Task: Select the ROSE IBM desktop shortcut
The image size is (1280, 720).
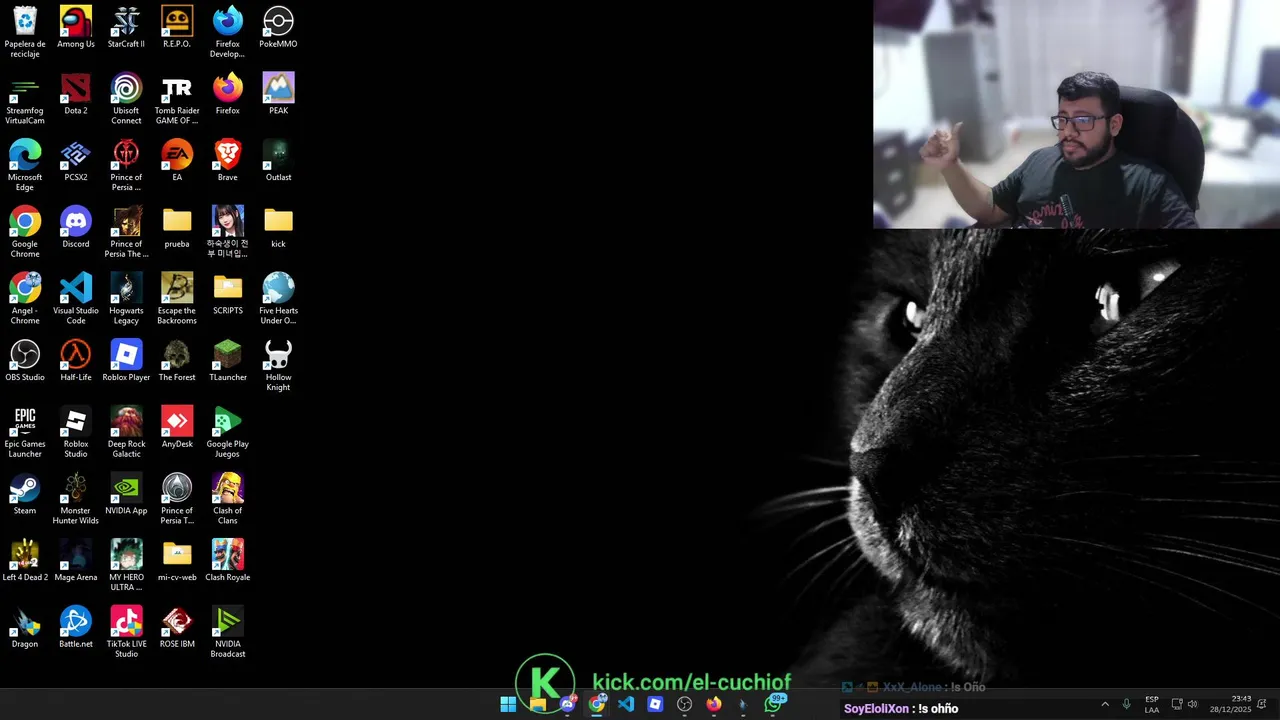Action: pyautogui.click(x=177, y=627)
